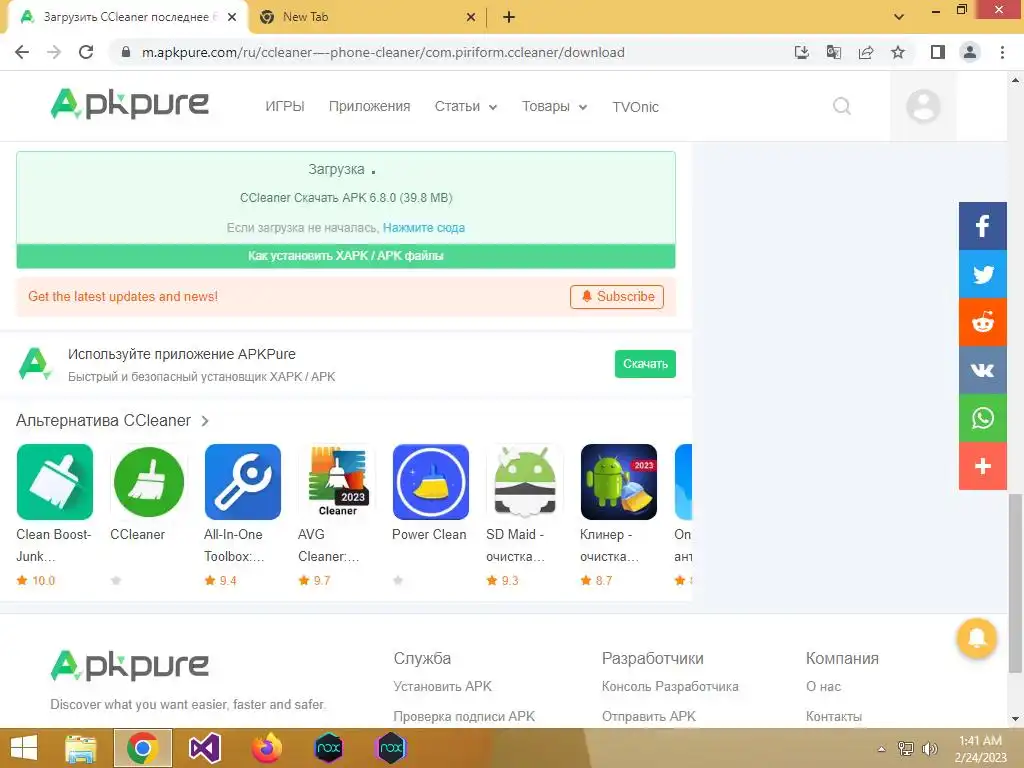Click the address bar URL

pyautogui.click(x=383, y=52)
